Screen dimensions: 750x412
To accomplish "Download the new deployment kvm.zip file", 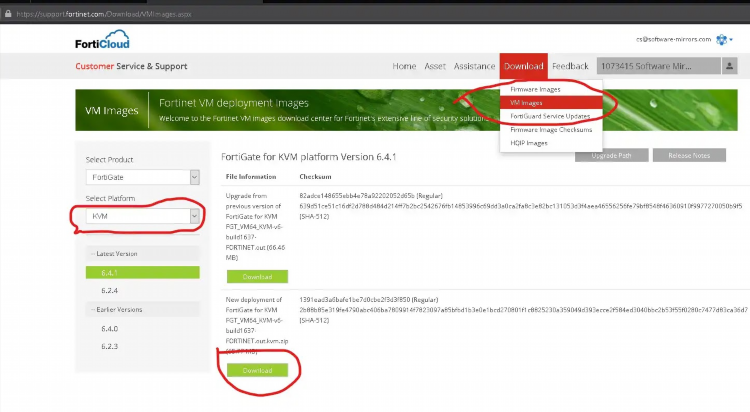I will tap(257, 370).
